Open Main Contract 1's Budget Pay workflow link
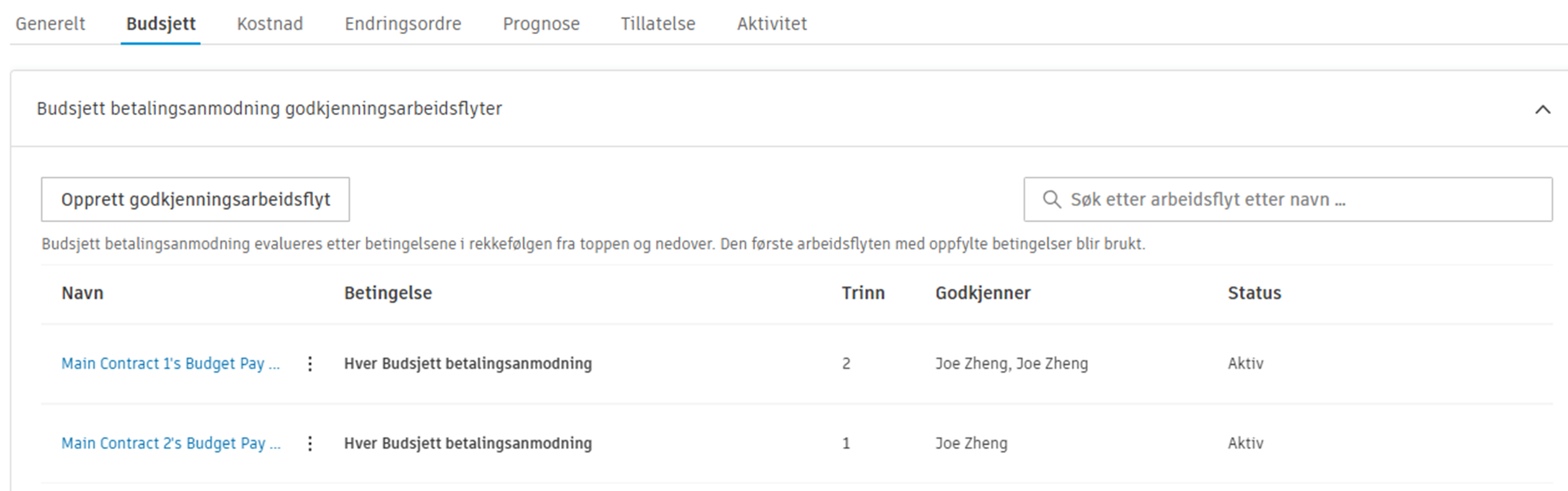Viewport: 1568px width, 491px height. click(x=170, y=363)
